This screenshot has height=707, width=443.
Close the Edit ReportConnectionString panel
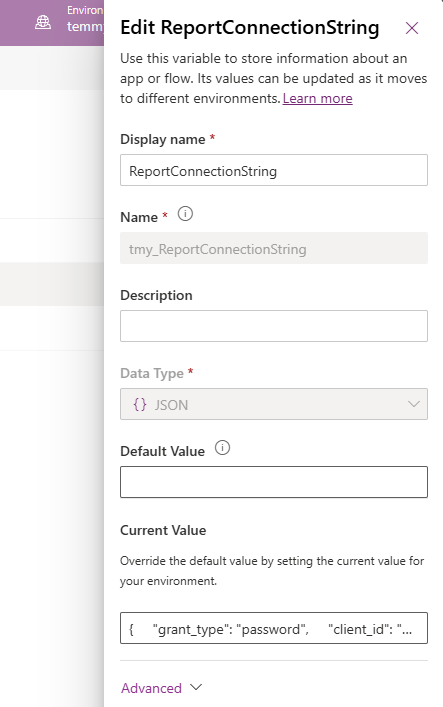click(x=411, y=28)
